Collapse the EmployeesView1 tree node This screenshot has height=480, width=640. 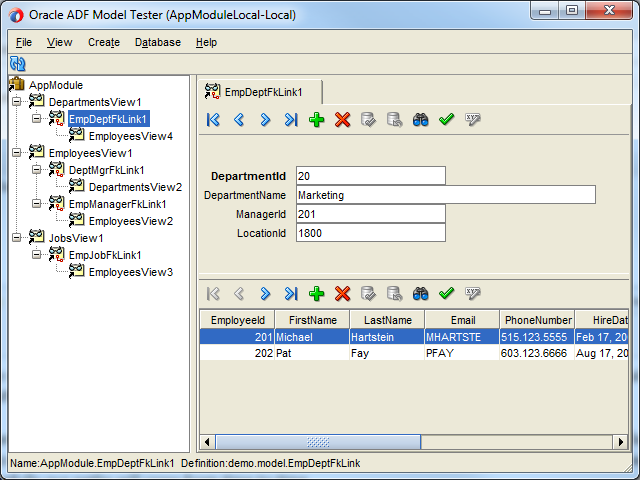click(16, 152)
